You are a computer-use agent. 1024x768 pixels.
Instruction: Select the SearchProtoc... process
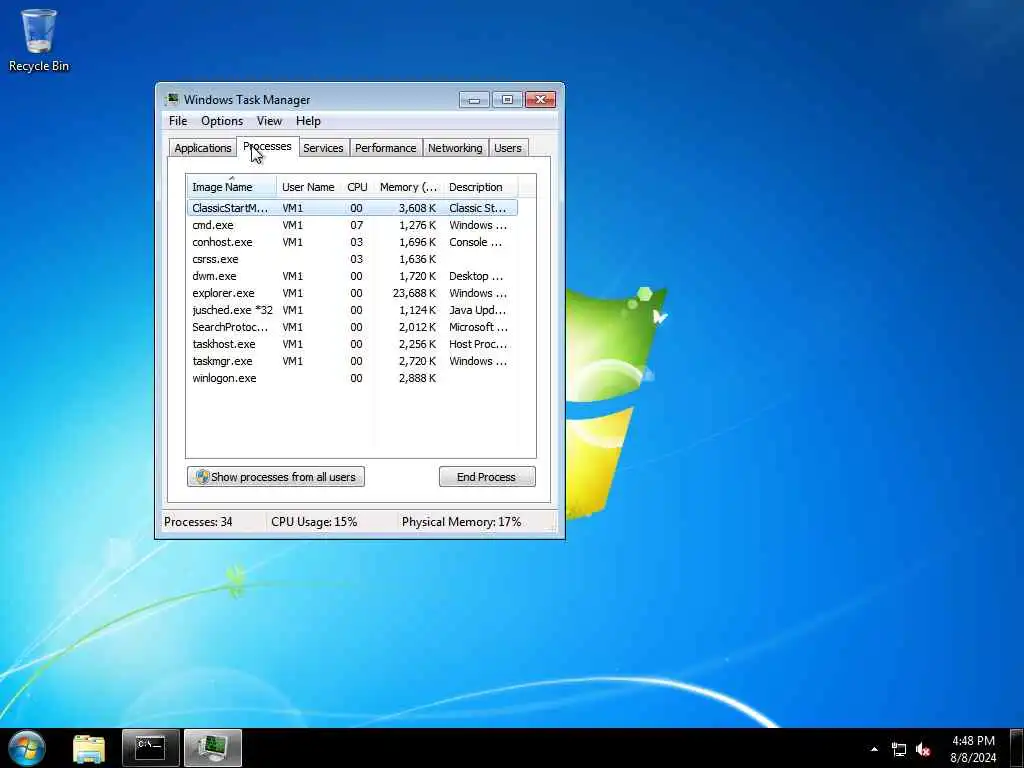[x=352, y=327]
